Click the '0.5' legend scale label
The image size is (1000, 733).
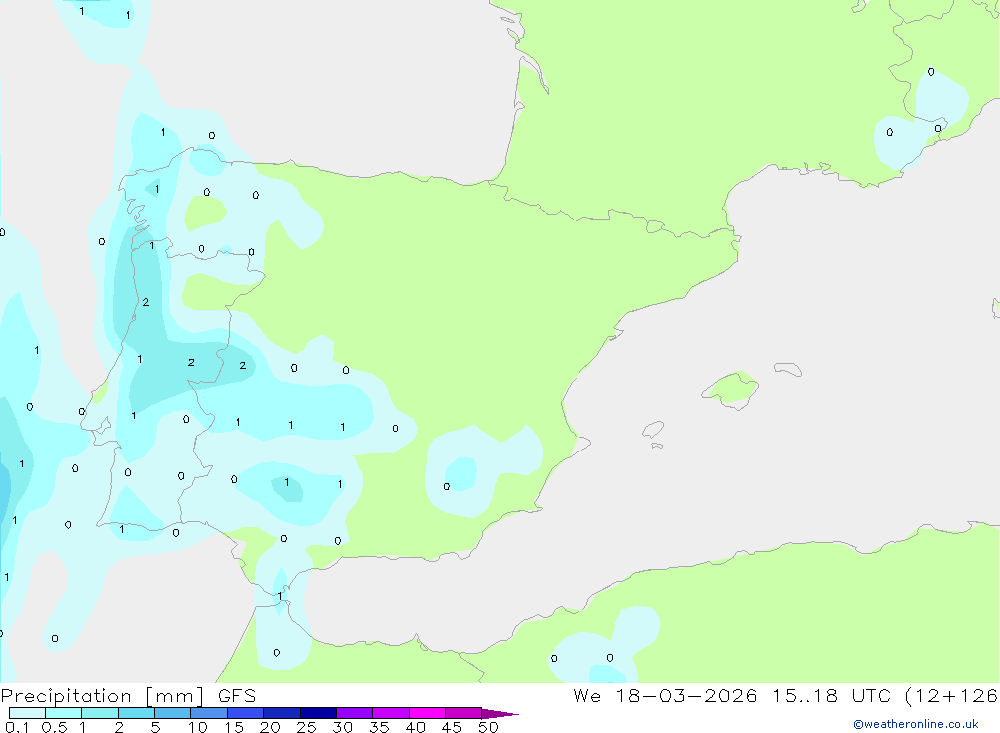[x=55, y=727]
